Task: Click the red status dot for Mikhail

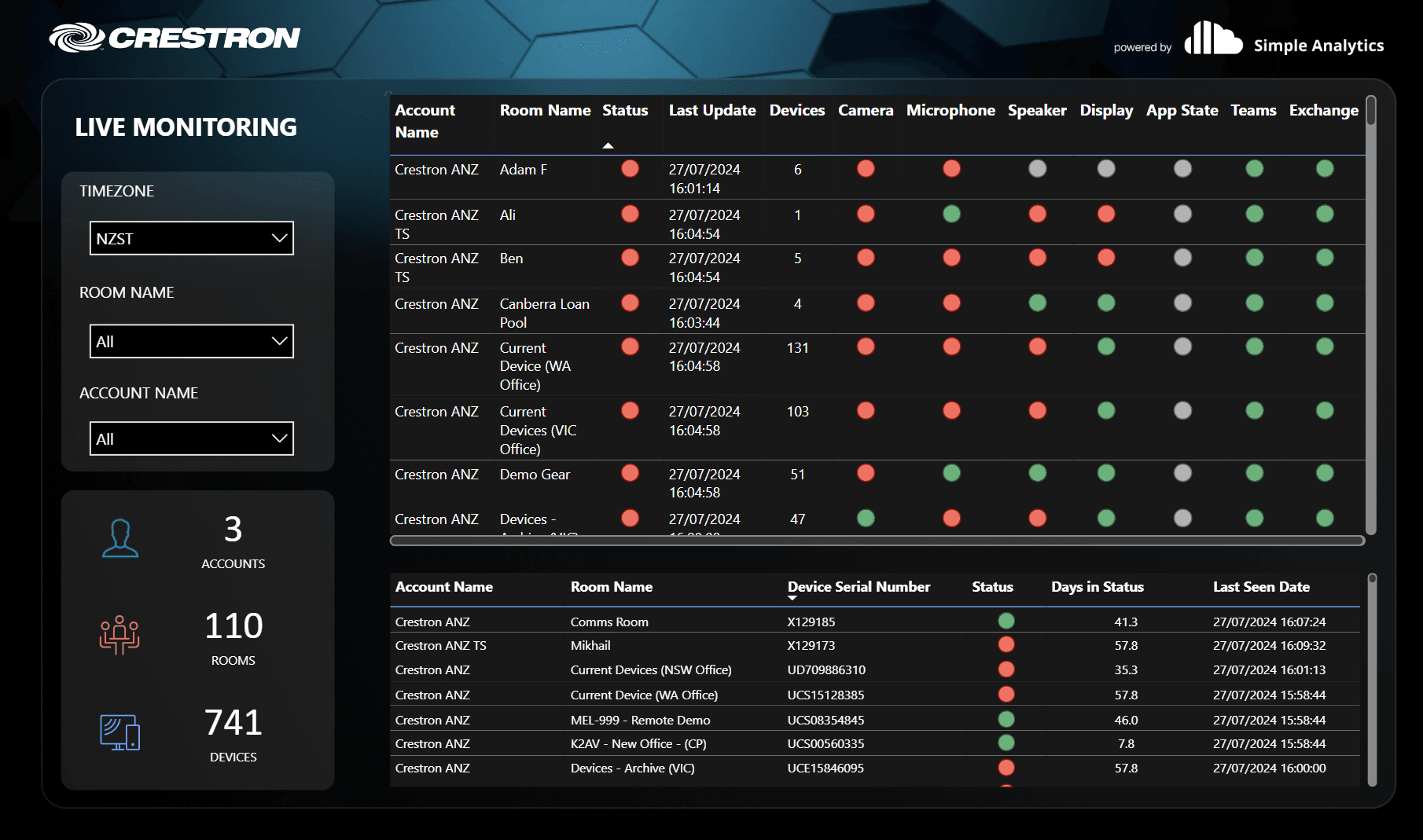Action: pos(1006,644)
